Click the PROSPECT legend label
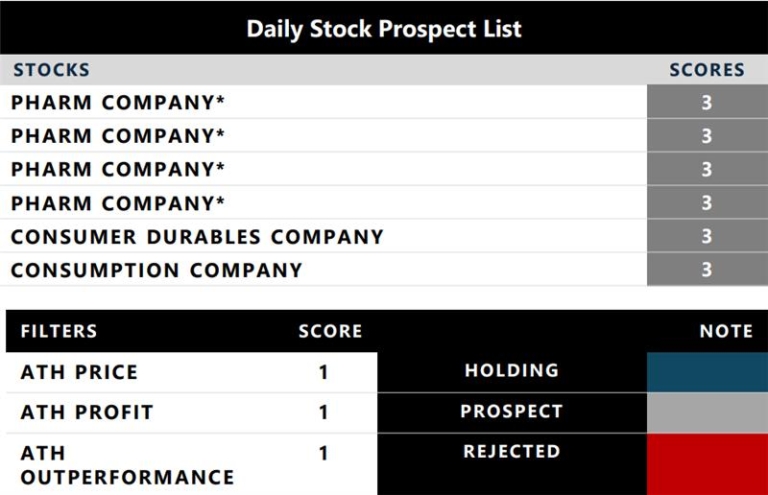The height and width of the screenshot is (495, 768). point(511,412)
